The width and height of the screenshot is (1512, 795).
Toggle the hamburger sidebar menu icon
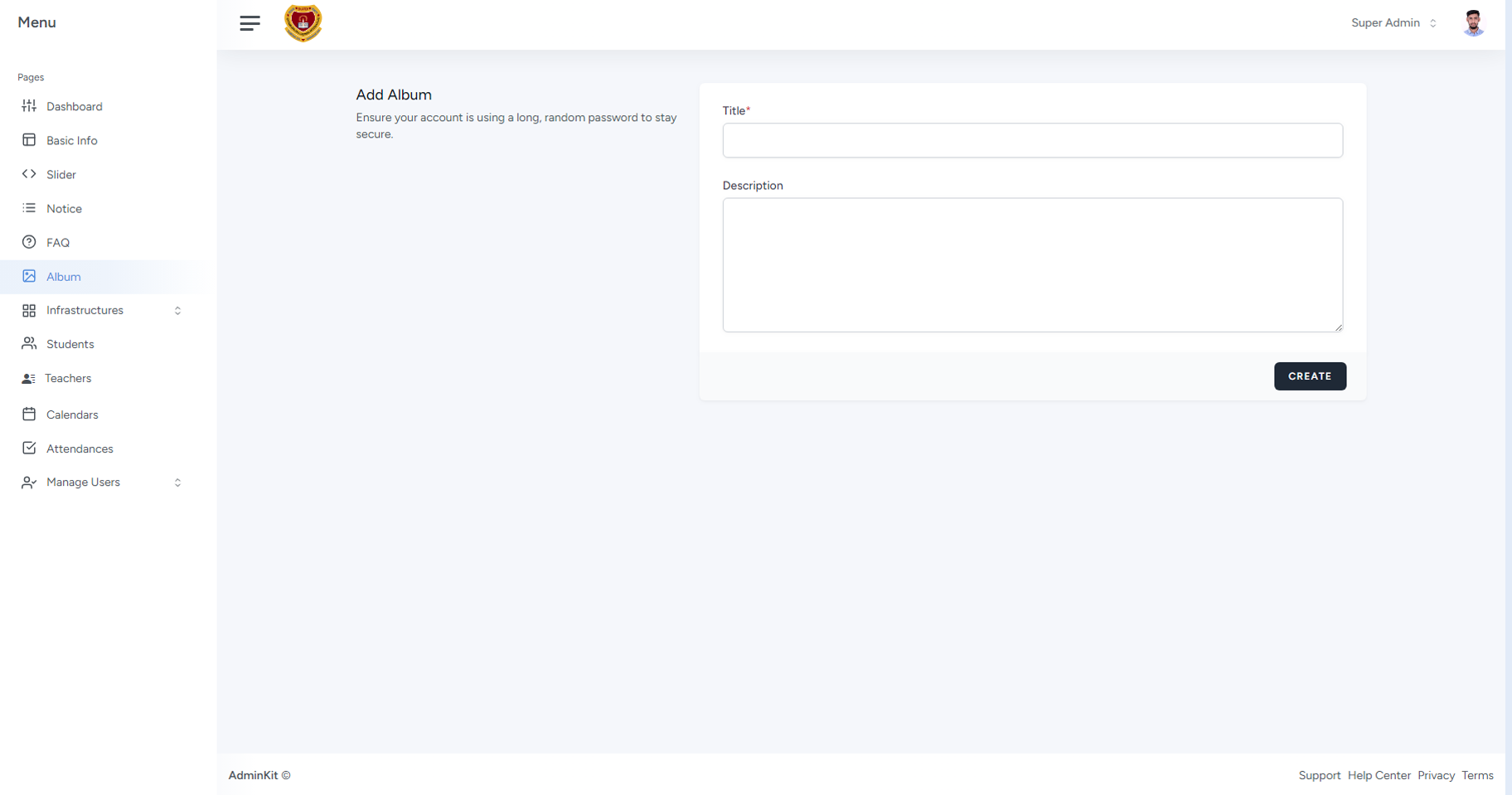point(250,23)
